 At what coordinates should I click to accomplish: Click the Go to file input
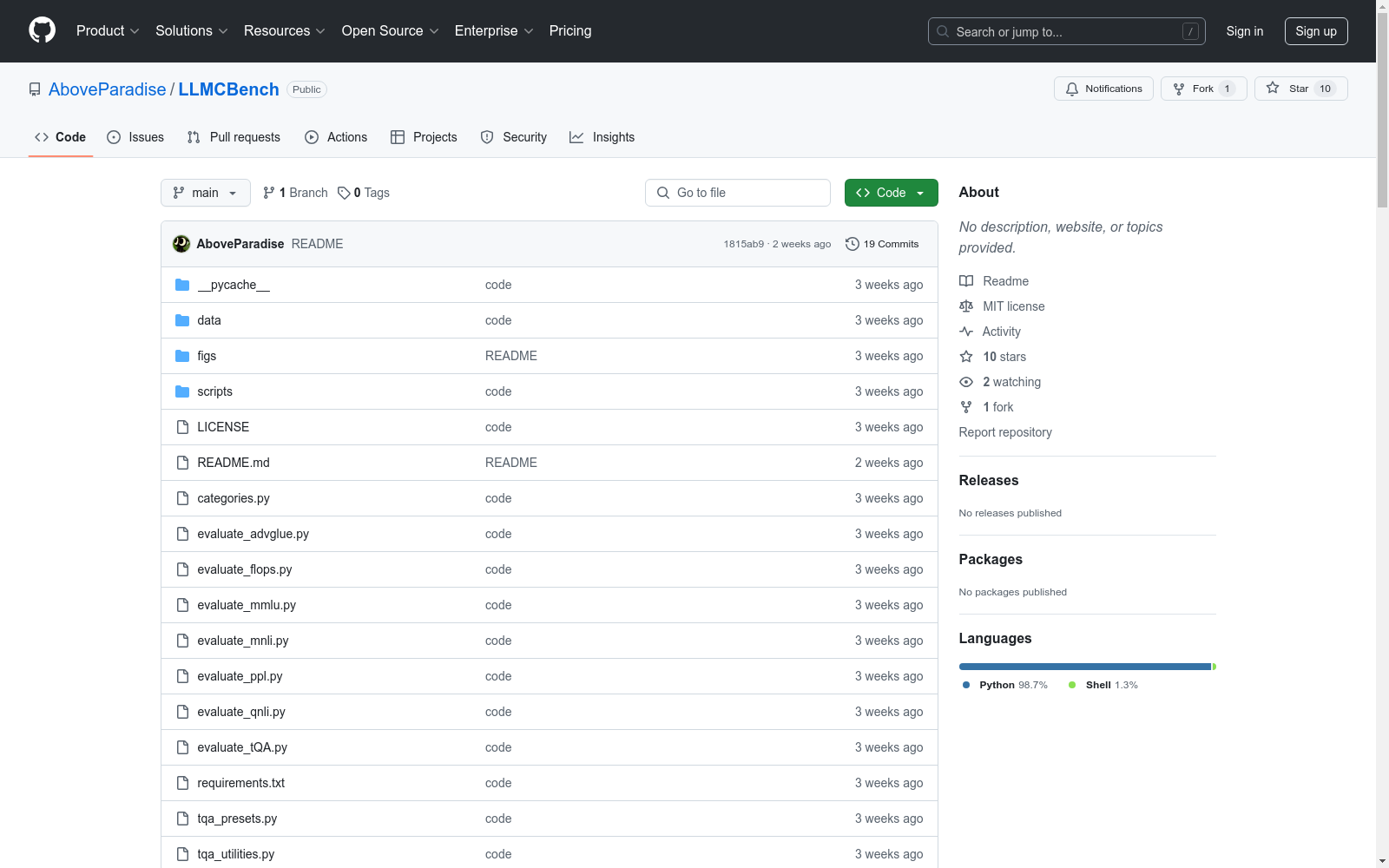pos(738,193)
